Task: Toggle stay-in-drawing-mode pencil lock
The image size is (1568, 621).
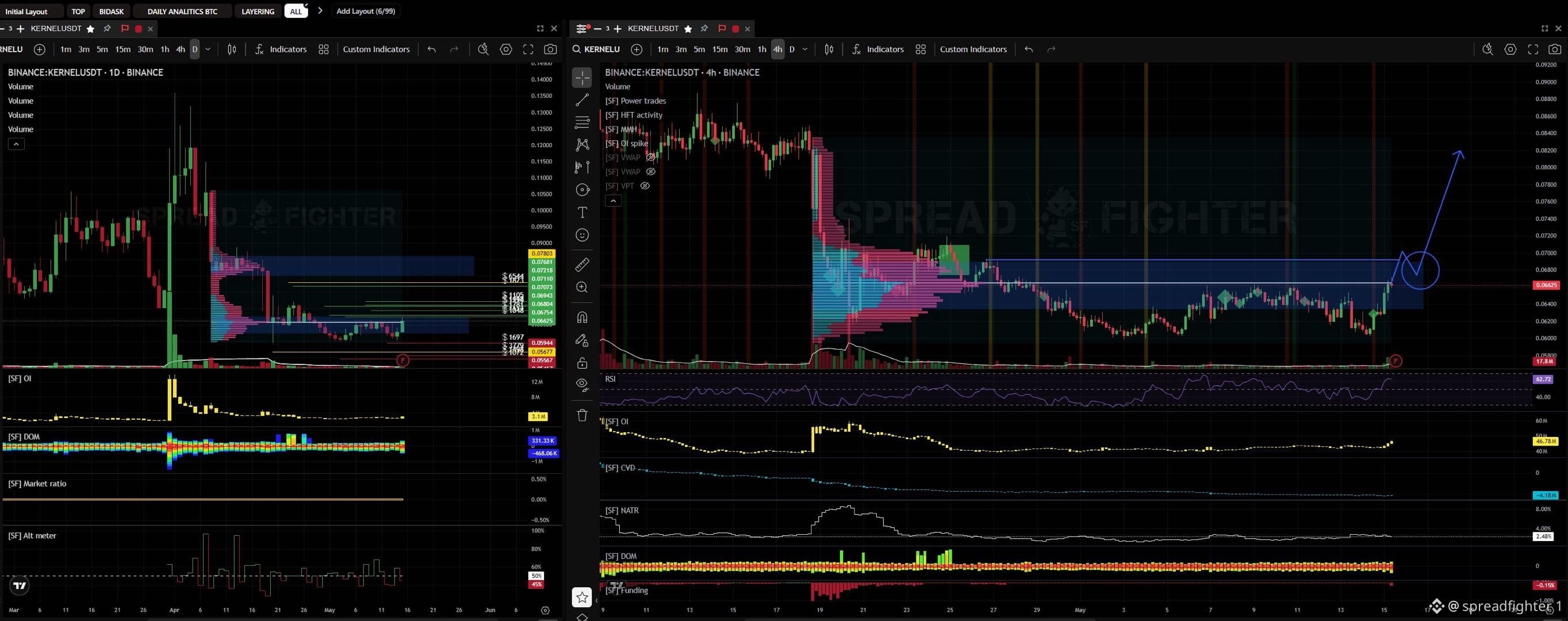Action: tap(582, 340)
